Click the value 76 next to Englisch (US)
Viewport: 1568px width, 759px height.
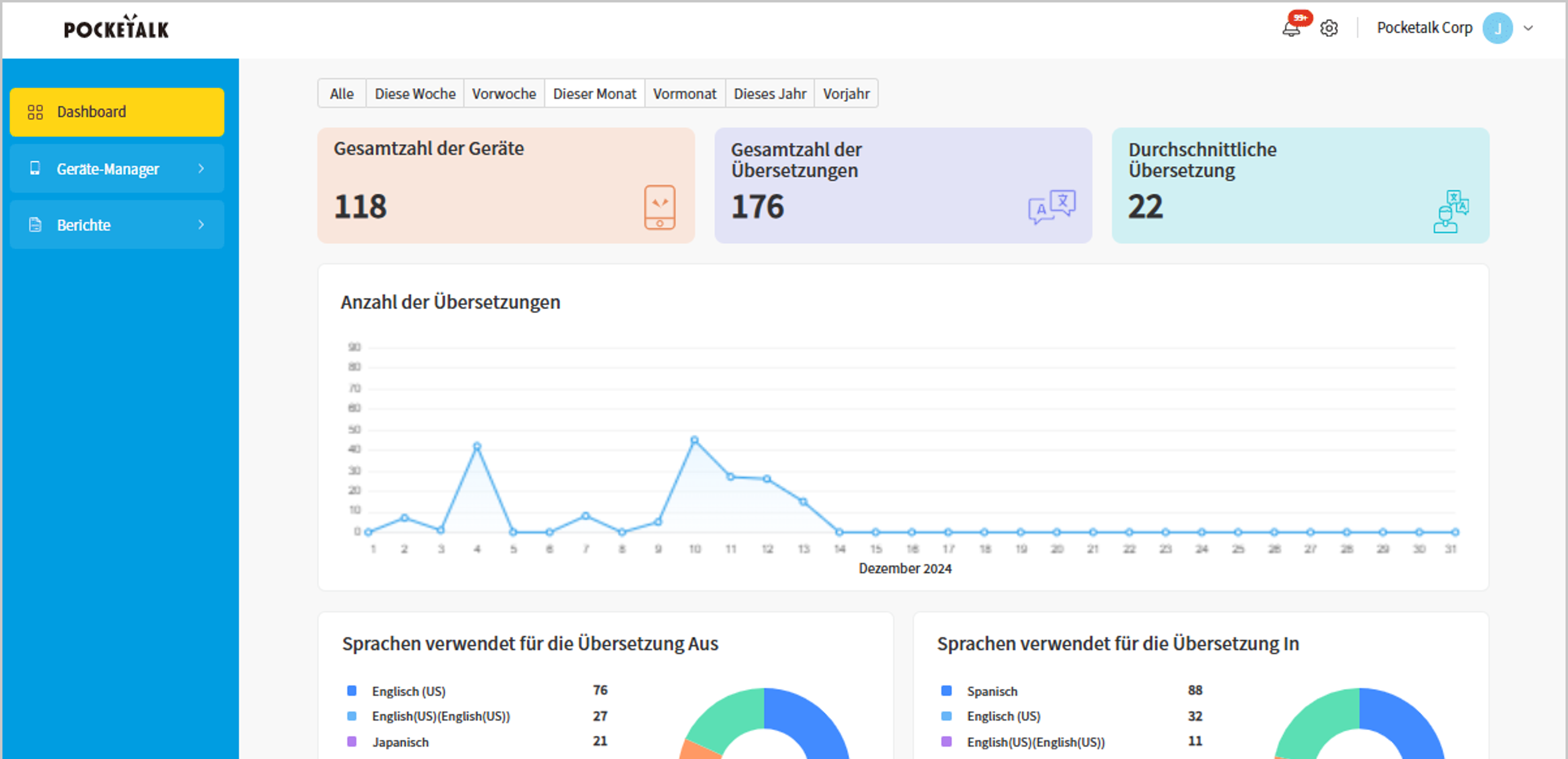pyautogui.click(x=600, y=690)
